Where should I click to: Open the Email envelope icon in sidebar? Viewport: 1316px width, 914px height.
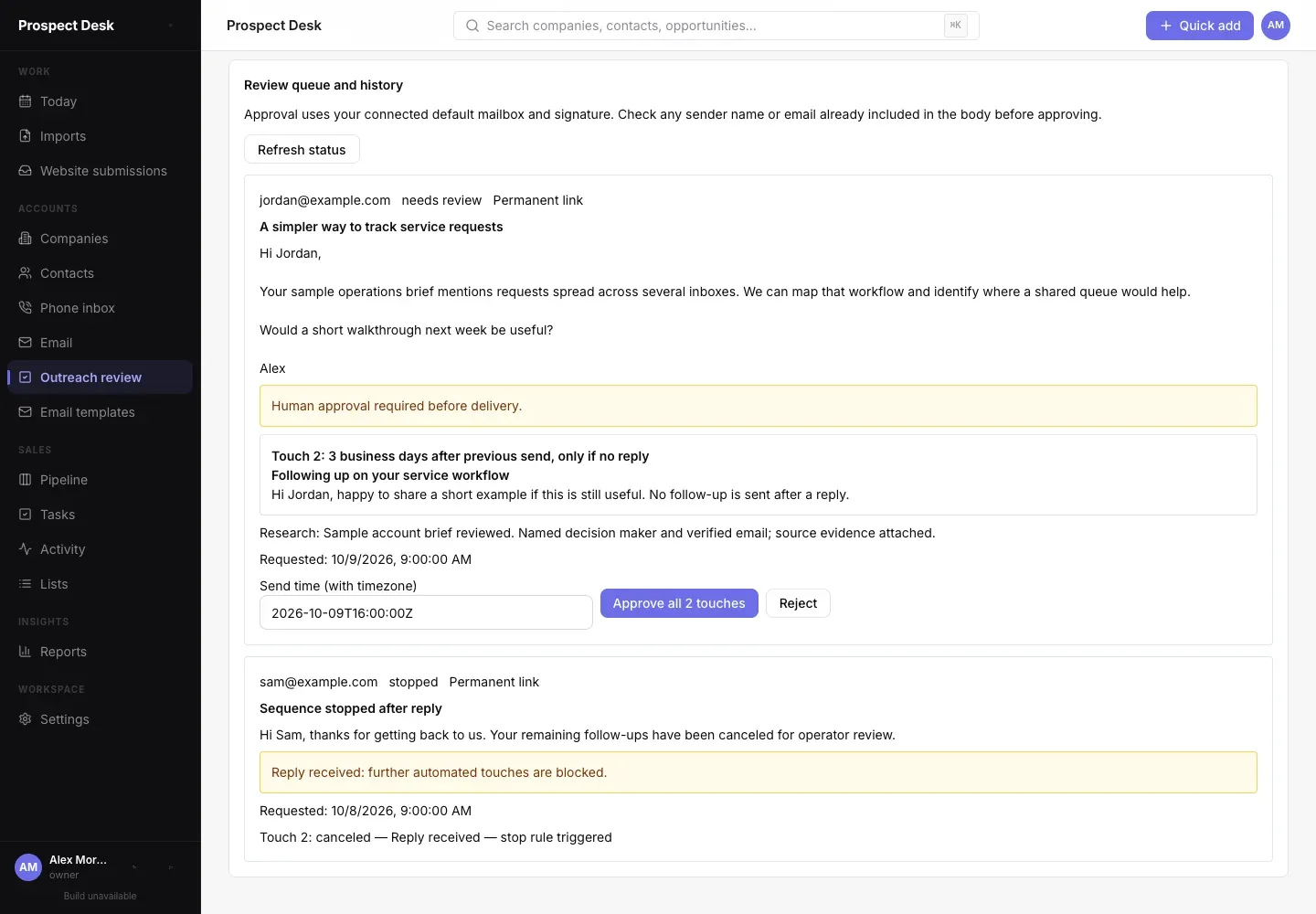pos(26,343)
